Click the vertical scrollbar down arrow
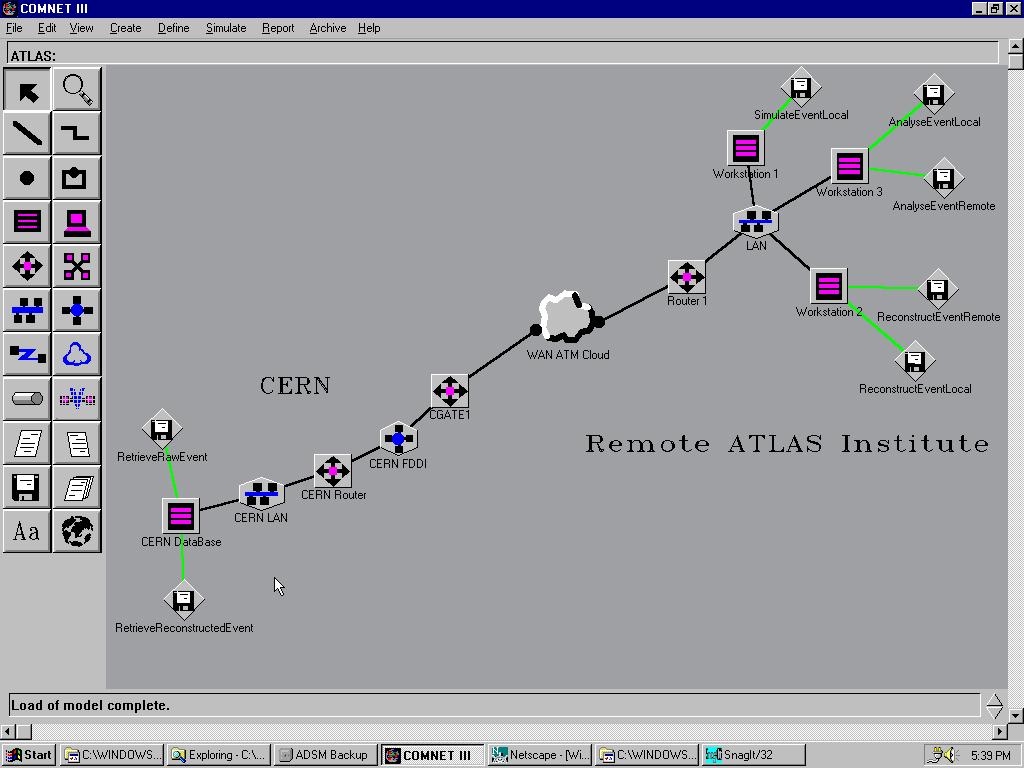 1016,716
